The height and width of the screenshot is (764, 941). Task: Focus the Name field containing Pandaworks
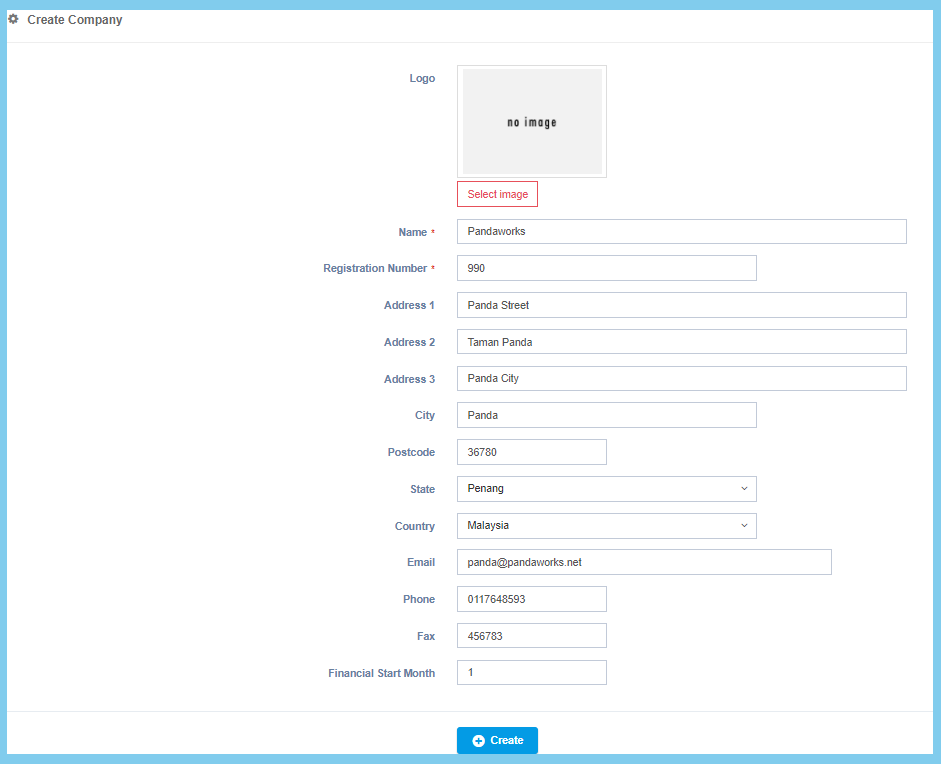[681, 232]
